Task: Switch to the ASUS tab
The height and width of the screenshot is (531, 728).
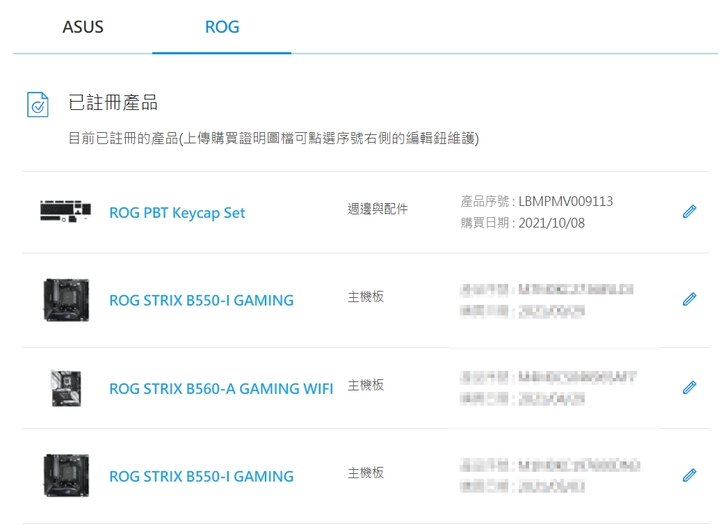Action: (83, 27)
